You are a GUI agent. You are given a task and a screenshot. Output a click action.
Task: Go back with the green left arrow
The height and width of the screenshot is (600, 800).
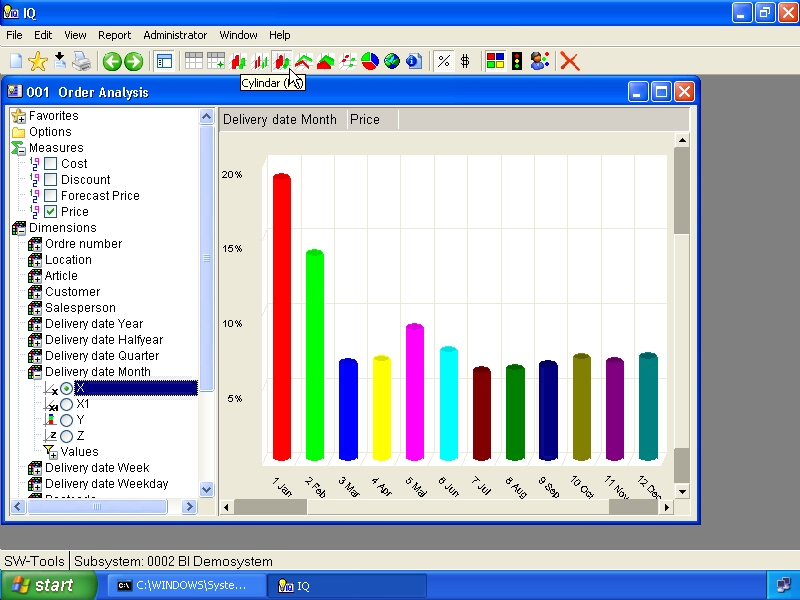(x=112, y=62)
